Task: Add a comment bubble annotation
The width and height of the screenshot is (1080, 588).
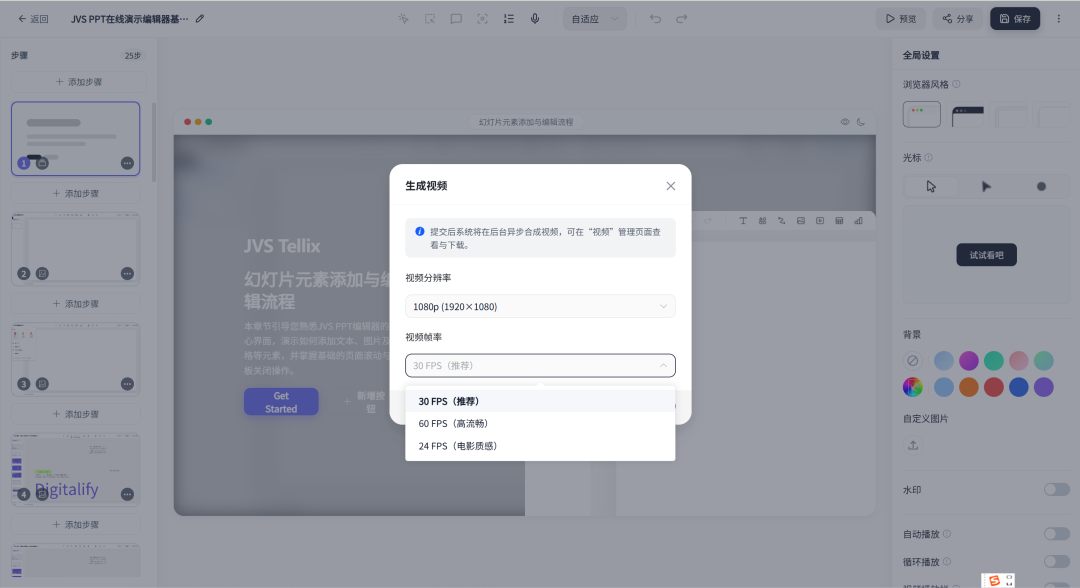Action: point(456,19)
